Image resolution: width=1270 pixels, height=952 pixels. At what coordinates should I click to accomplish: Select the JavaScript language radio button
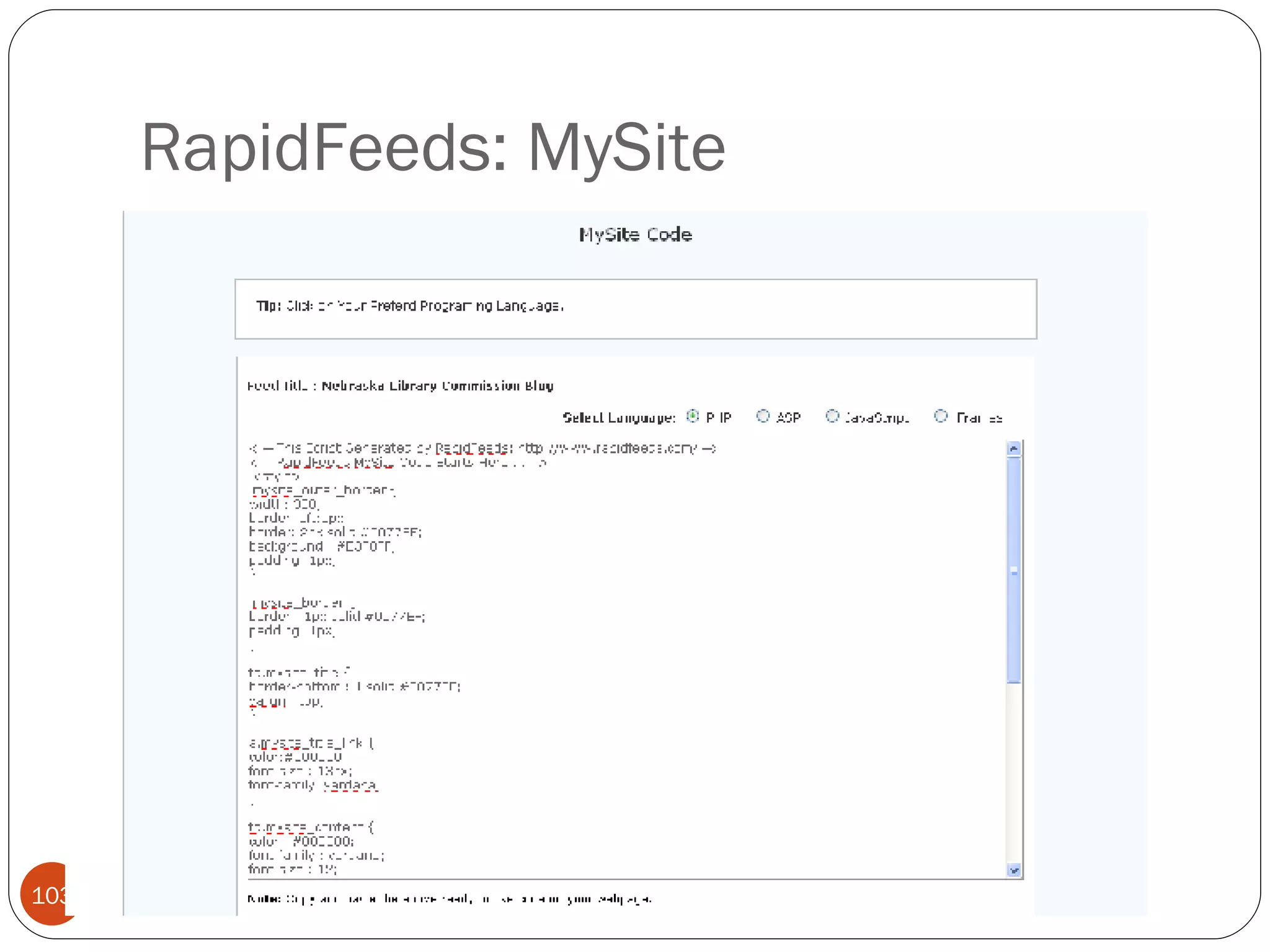pyautogui.click(x=832, y=416)
